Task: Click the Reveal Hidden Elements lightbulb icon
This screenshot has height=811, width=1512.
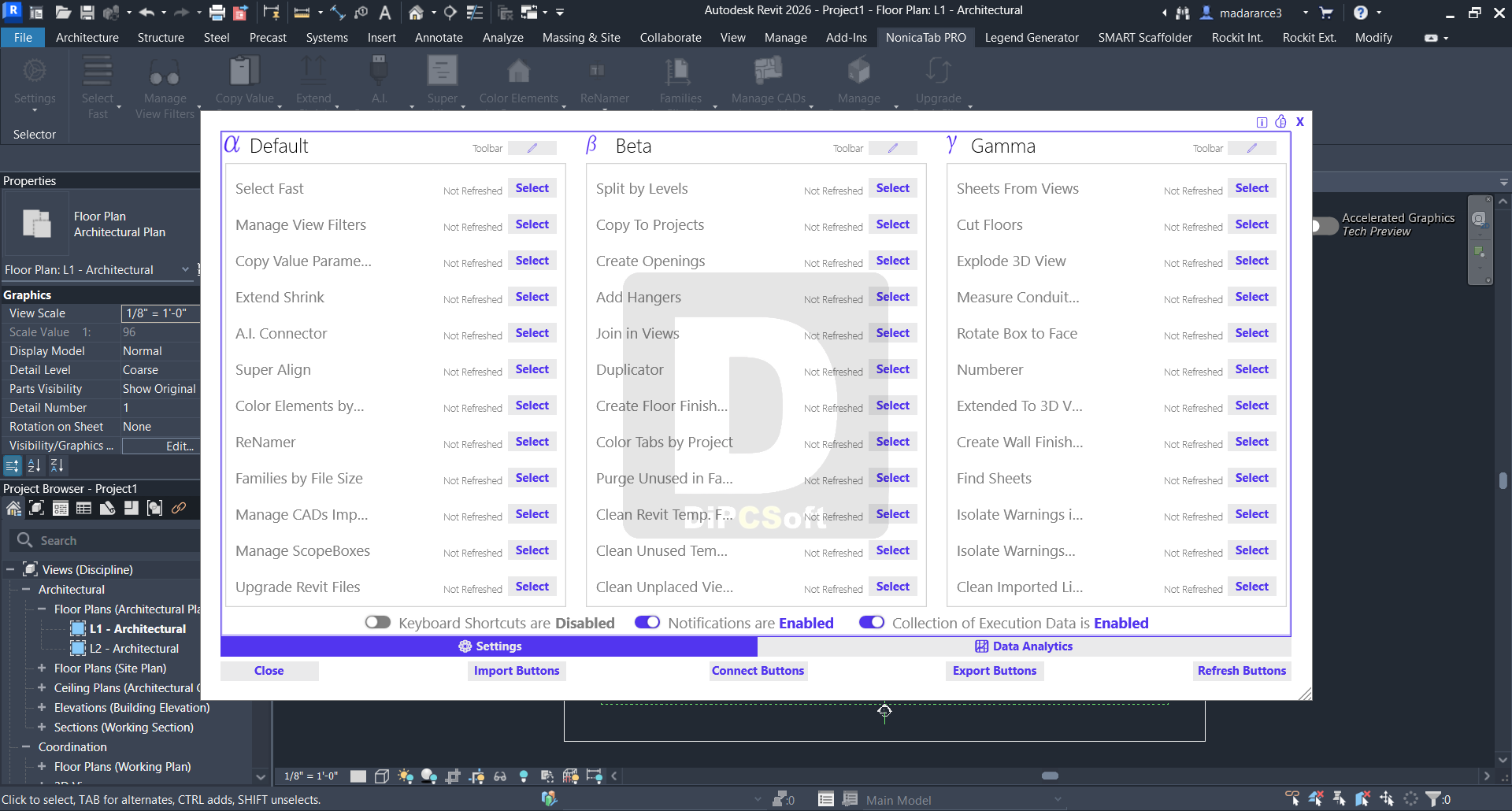Action: click(524, 776)
